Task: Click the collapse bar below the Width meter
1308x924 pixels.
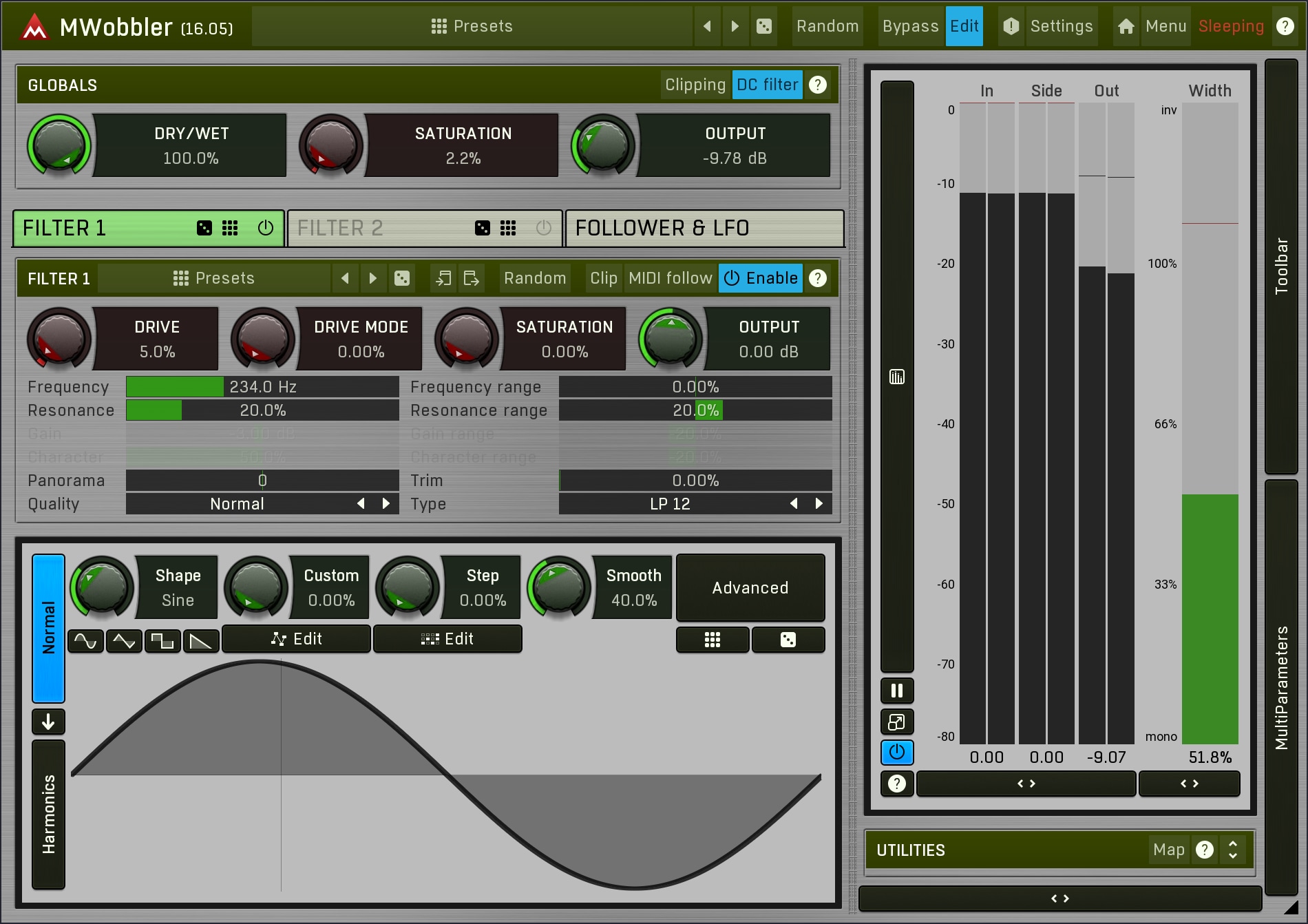Action: click(x=1190, y=784)
